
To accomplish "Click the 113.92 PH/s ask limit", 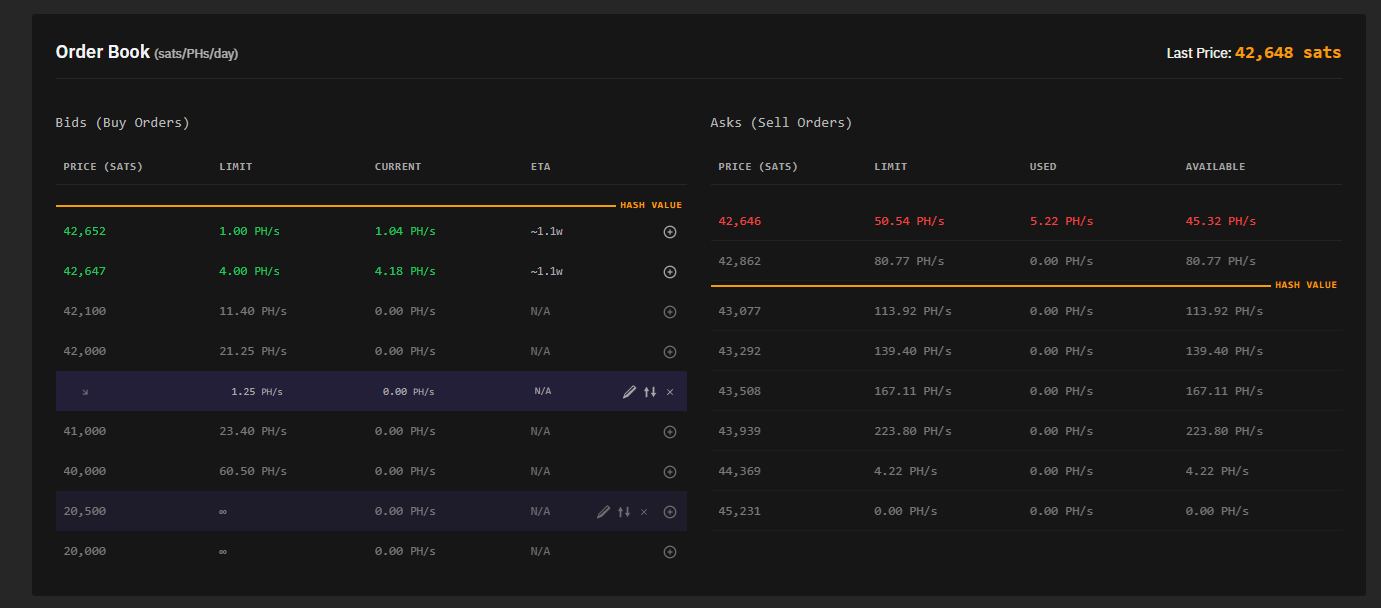I will [x=912, y=311].
